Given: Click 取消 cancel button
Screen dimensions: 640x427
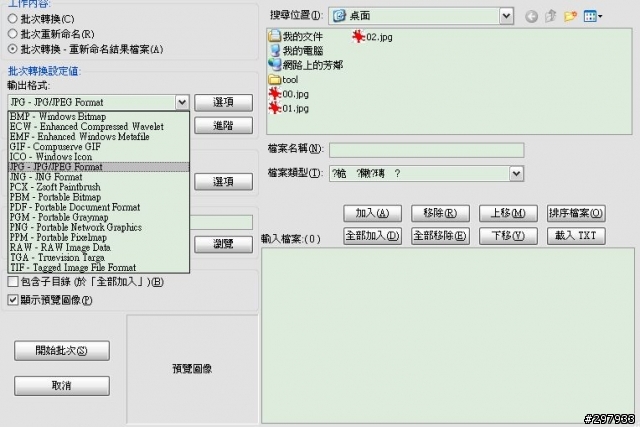Looking at the screenshot, I should 62,386.
